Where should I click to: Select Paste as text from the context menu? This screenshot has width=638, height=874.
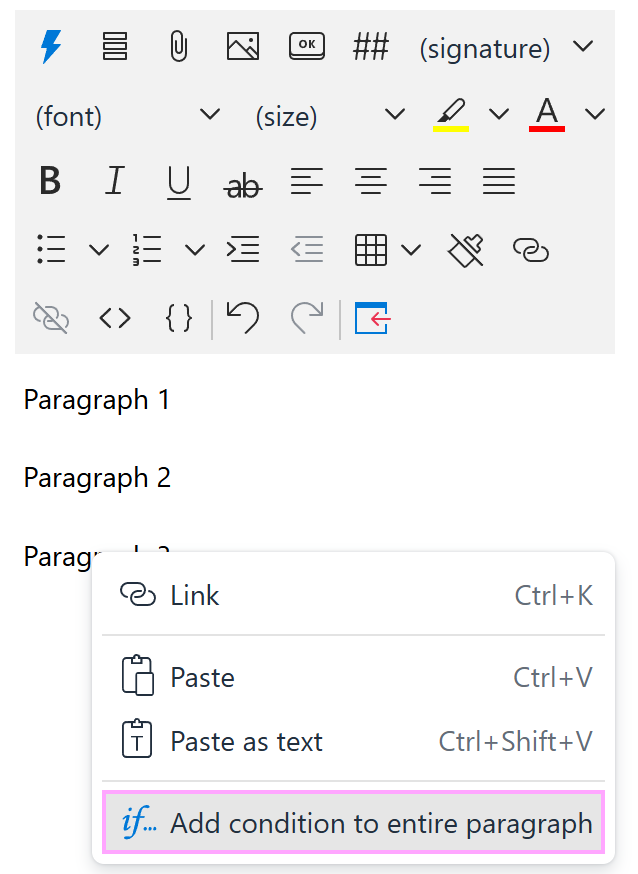pos(248,741)
